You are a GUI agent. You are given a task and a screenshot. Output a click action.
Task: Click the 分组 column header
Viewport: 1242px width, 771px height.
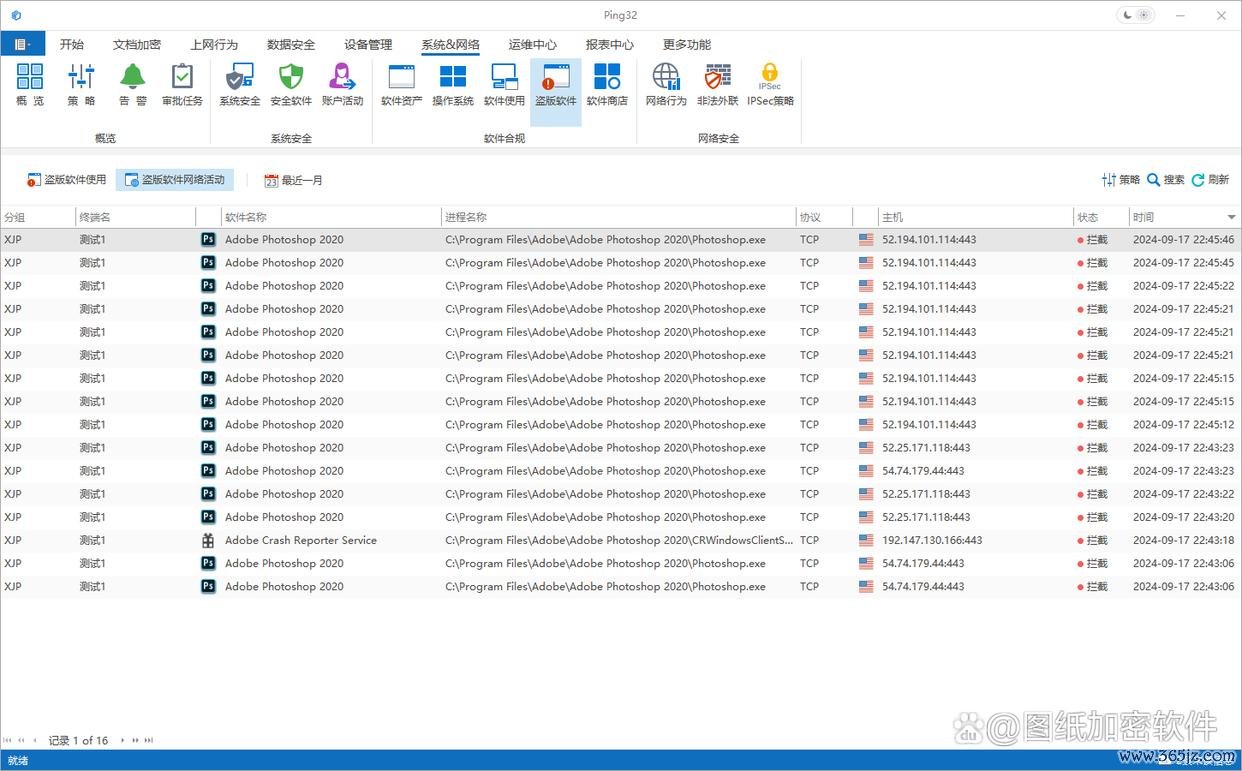coord(38,217)
